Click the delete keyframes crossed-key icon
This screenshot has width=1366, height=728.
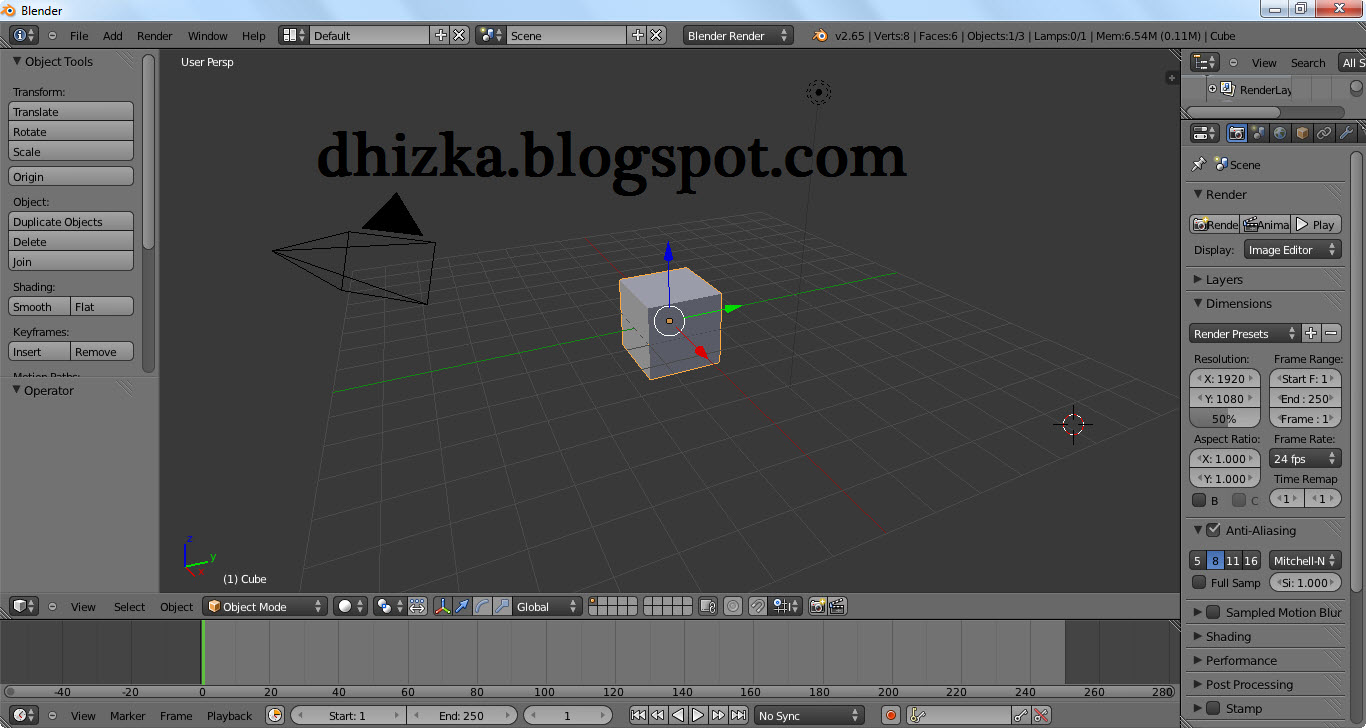[1041, 715]
